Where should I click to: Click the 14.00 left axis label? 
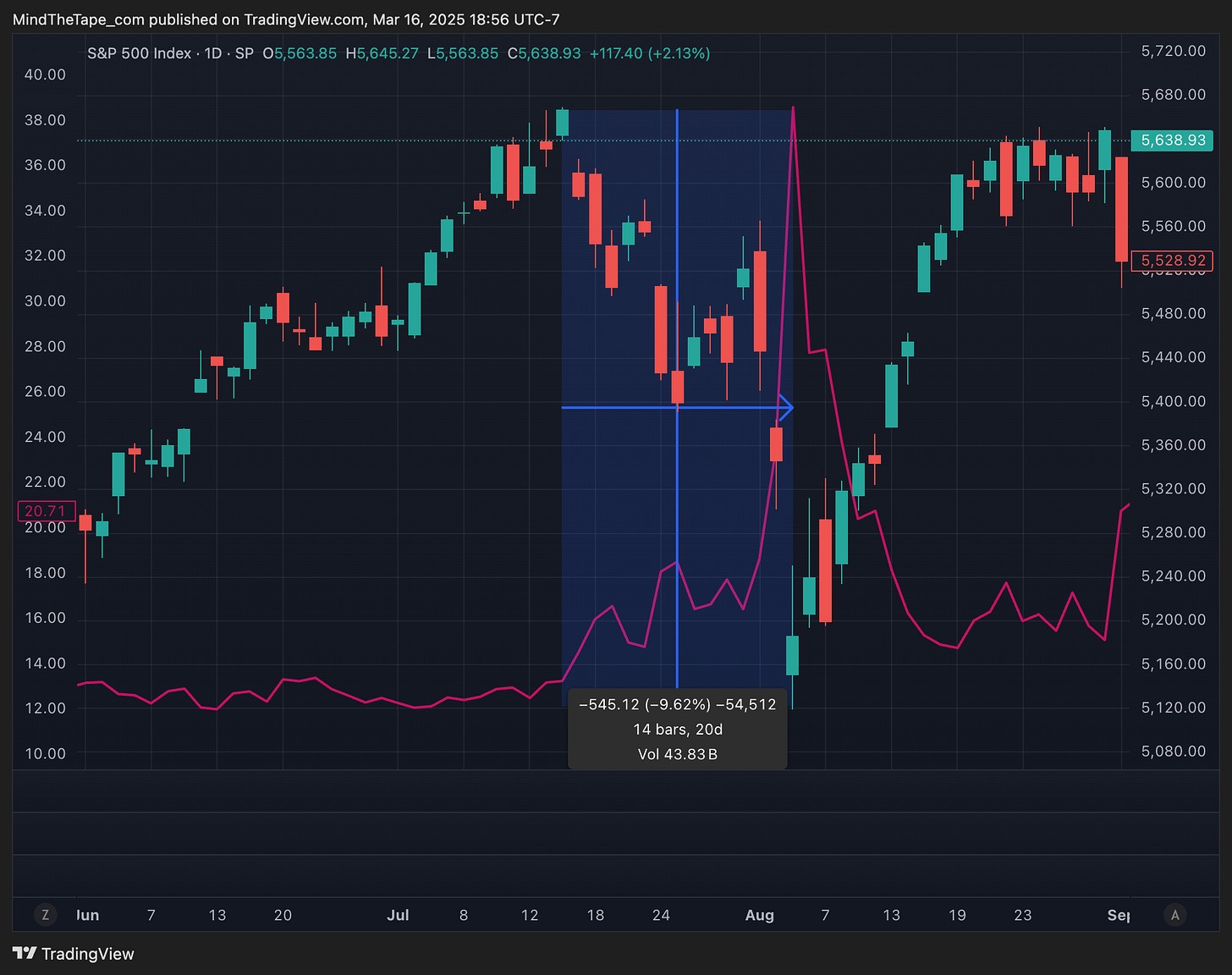click(x=45, y=664)
